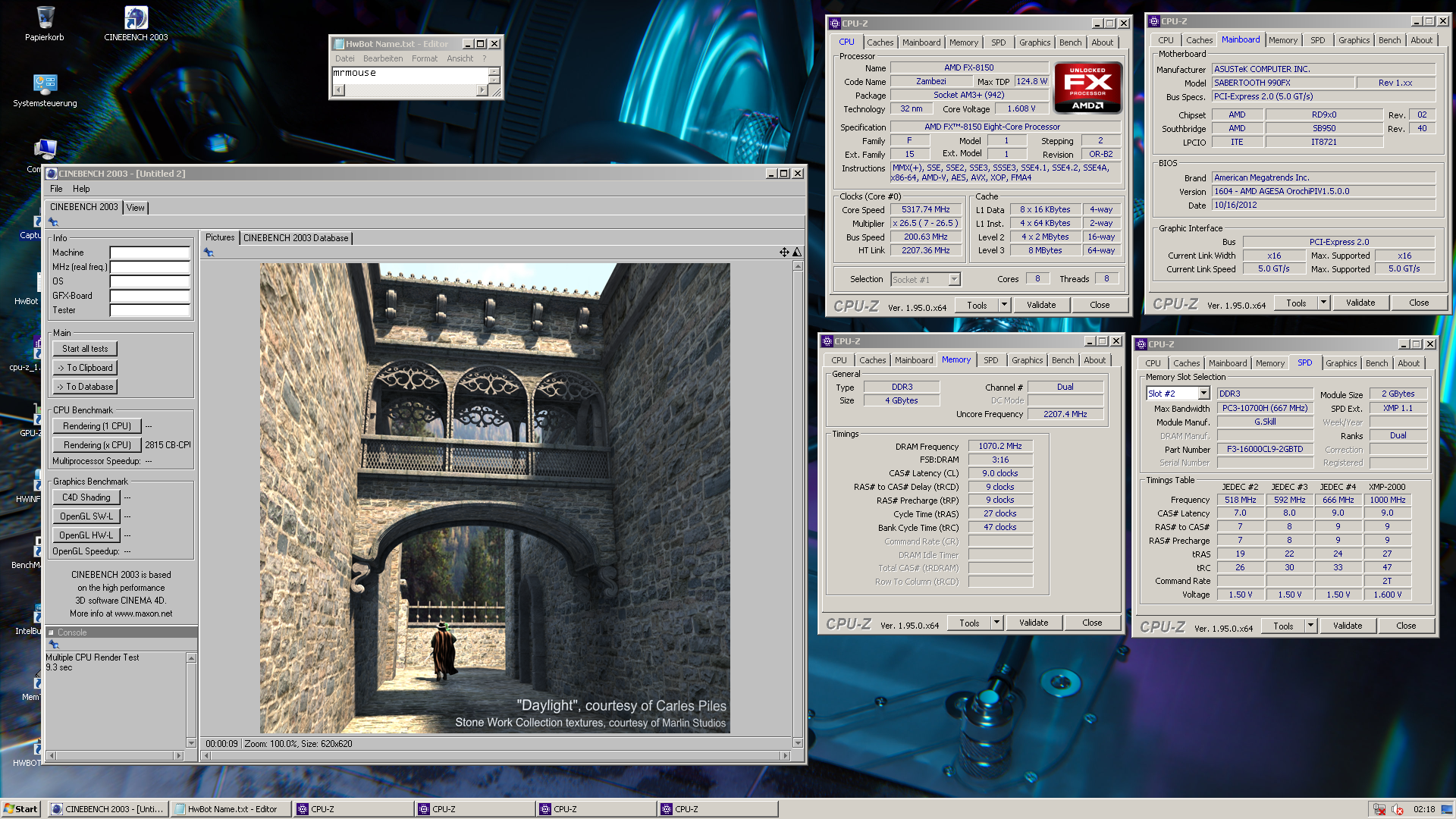Click the MHz (real freq.) input field
Screen dimensions: 1456x819
149,267
